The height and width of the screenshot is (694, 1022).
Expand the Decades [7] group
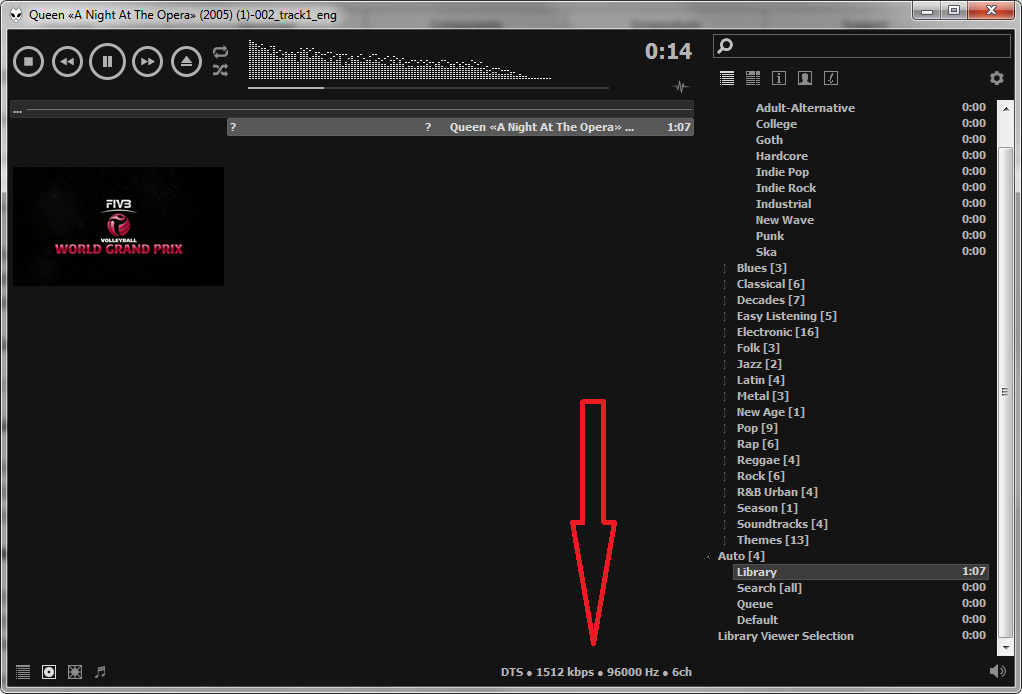point(725,300)
